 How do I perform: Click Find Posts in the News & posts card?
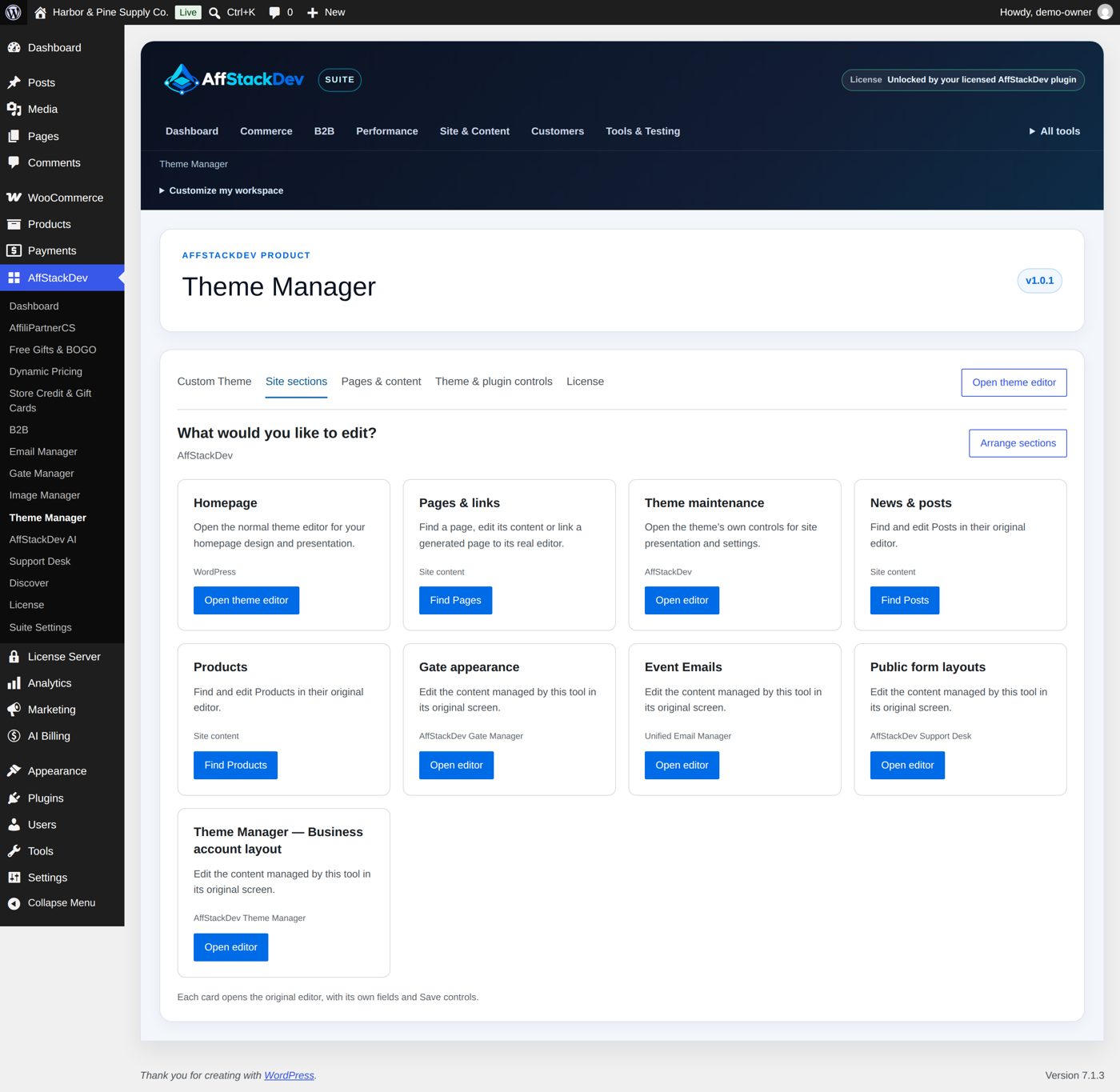(905, 601)
